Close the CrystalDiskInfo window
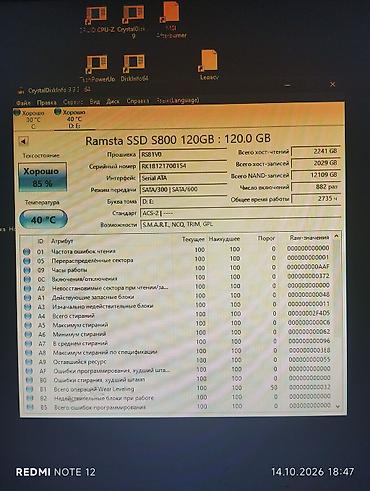This screenshot has width=370, height=491. tap(332, 84)
